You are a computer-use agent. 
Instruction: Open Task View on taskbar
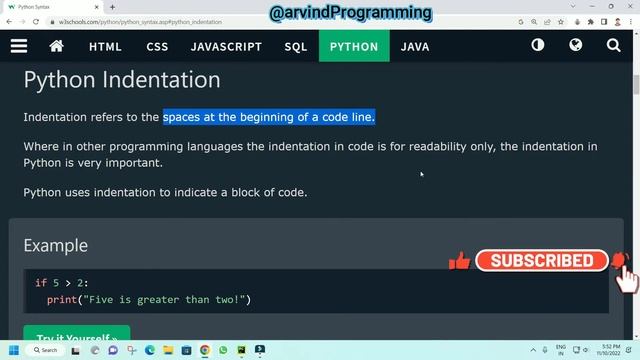[76, 350]
